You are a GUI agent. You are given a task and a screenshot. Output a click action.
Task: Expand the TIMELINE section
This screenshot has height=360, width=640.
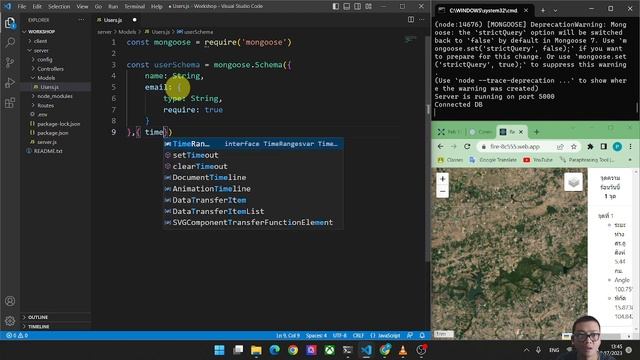pos(38,327)
